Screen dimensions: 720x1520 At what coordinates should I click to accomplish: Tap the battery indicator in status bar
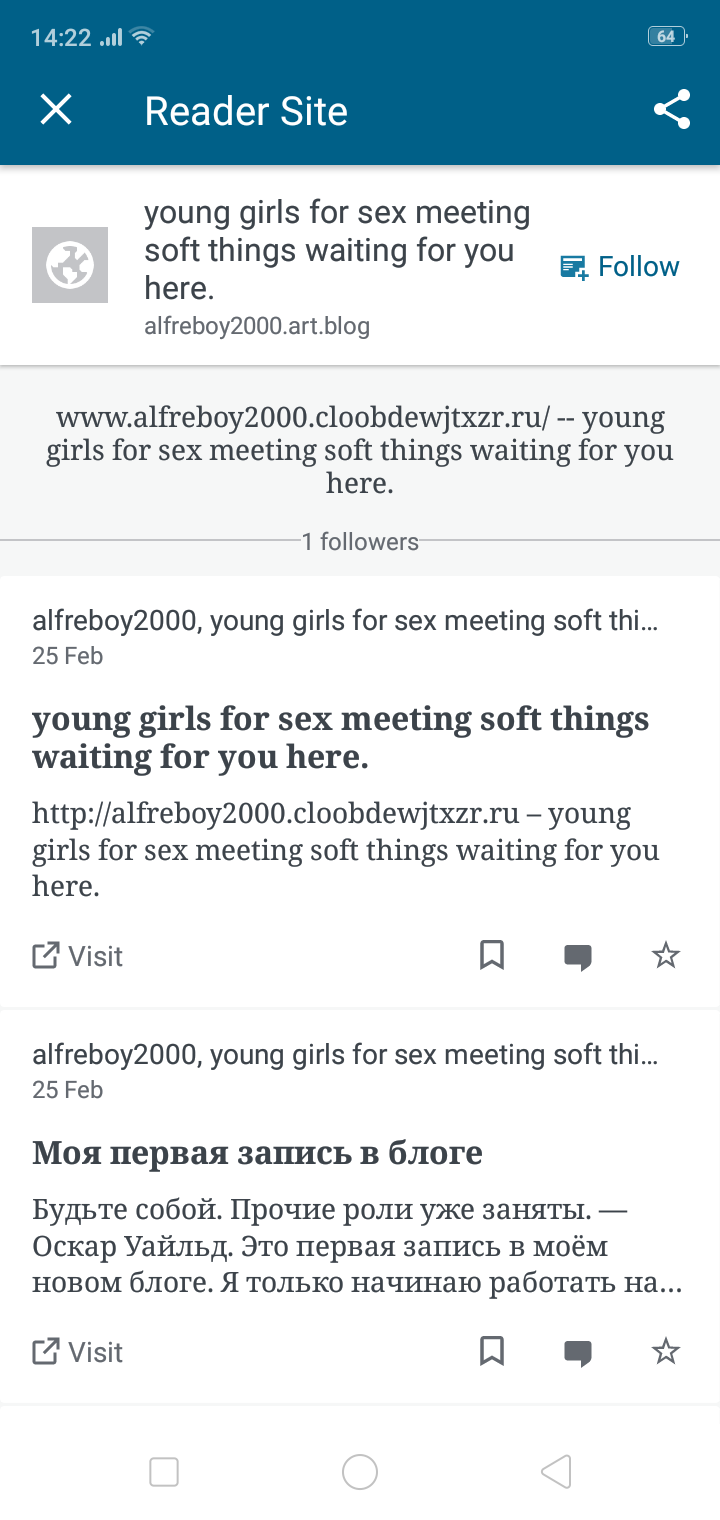666,37
